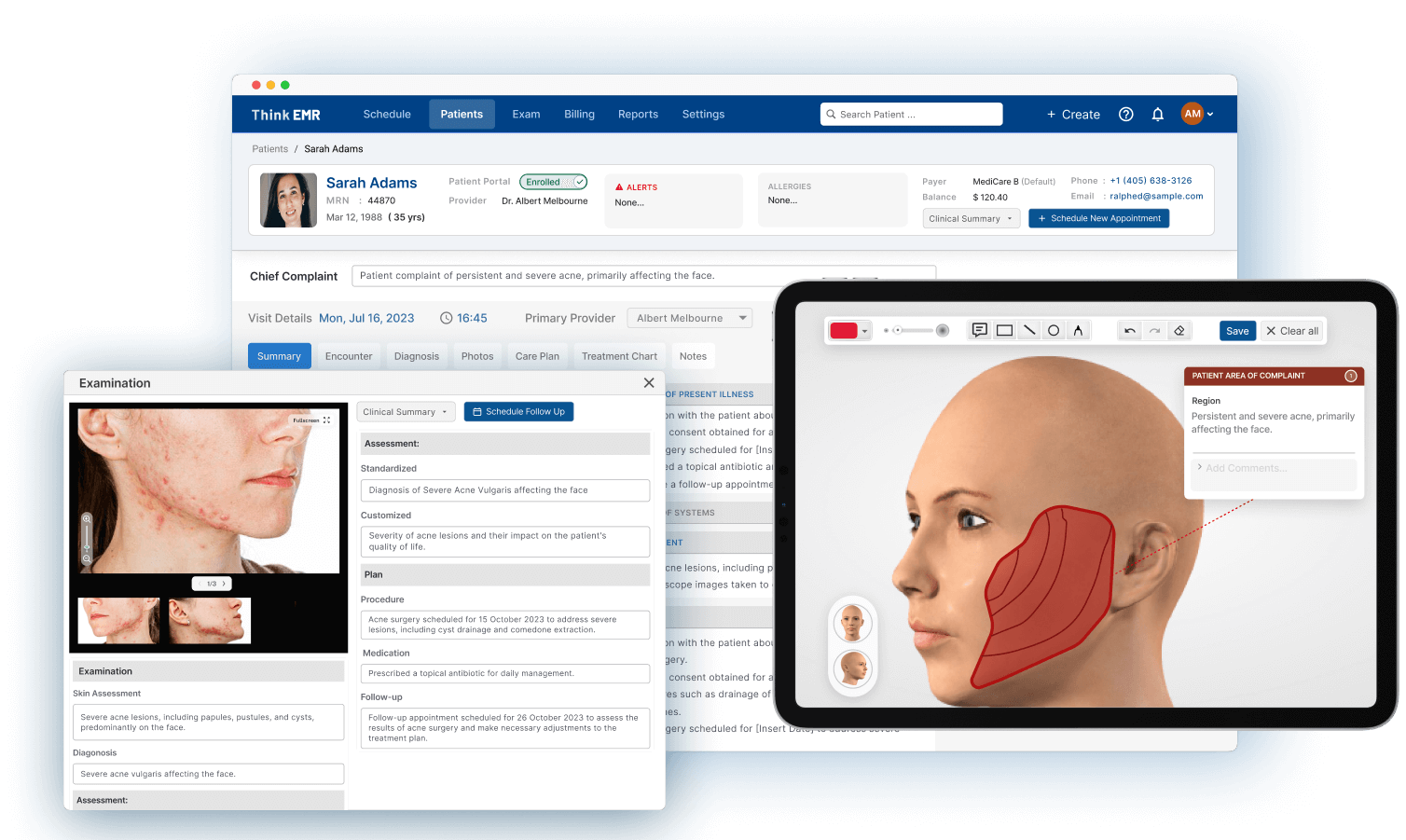
Task: Open notifications bell
Action: point(1157,114)
